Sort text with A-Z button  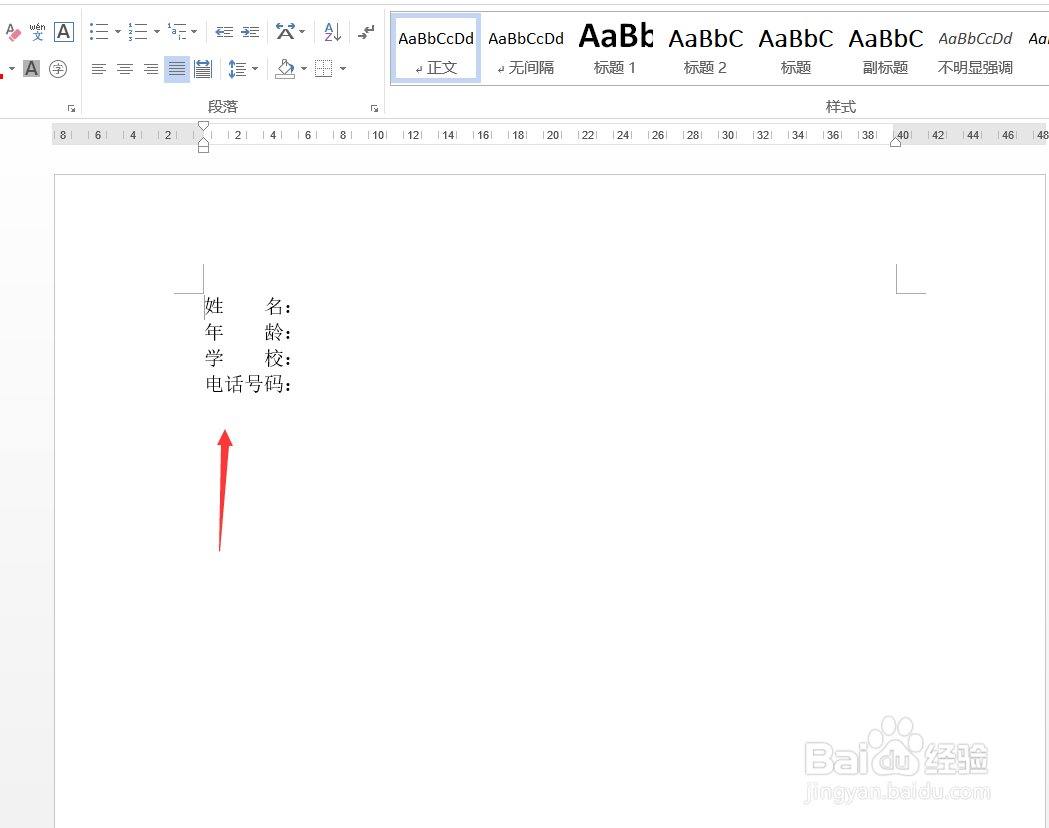[x=332, y=31]
